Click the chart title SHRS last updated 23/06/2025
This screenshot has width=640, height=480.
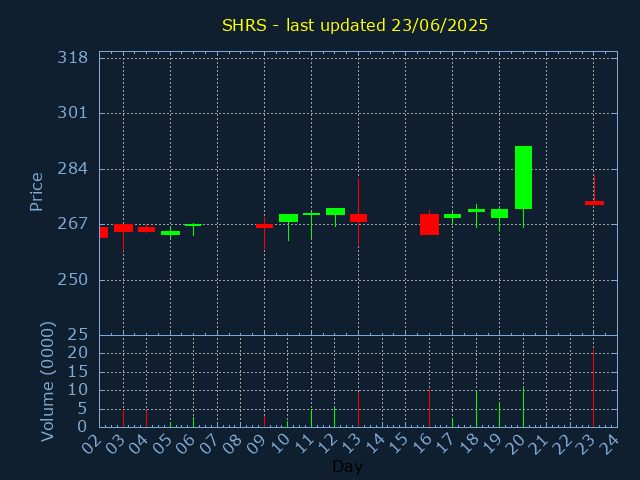click(x=355, y=25)
